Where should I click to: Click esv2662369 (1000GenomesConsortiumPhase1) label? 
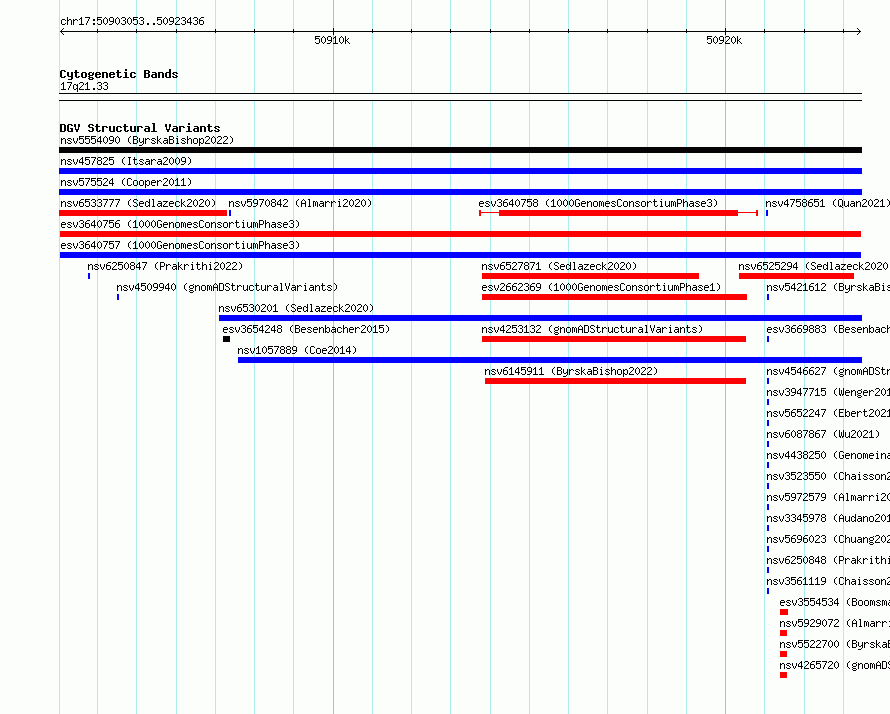tap(601, 287)
